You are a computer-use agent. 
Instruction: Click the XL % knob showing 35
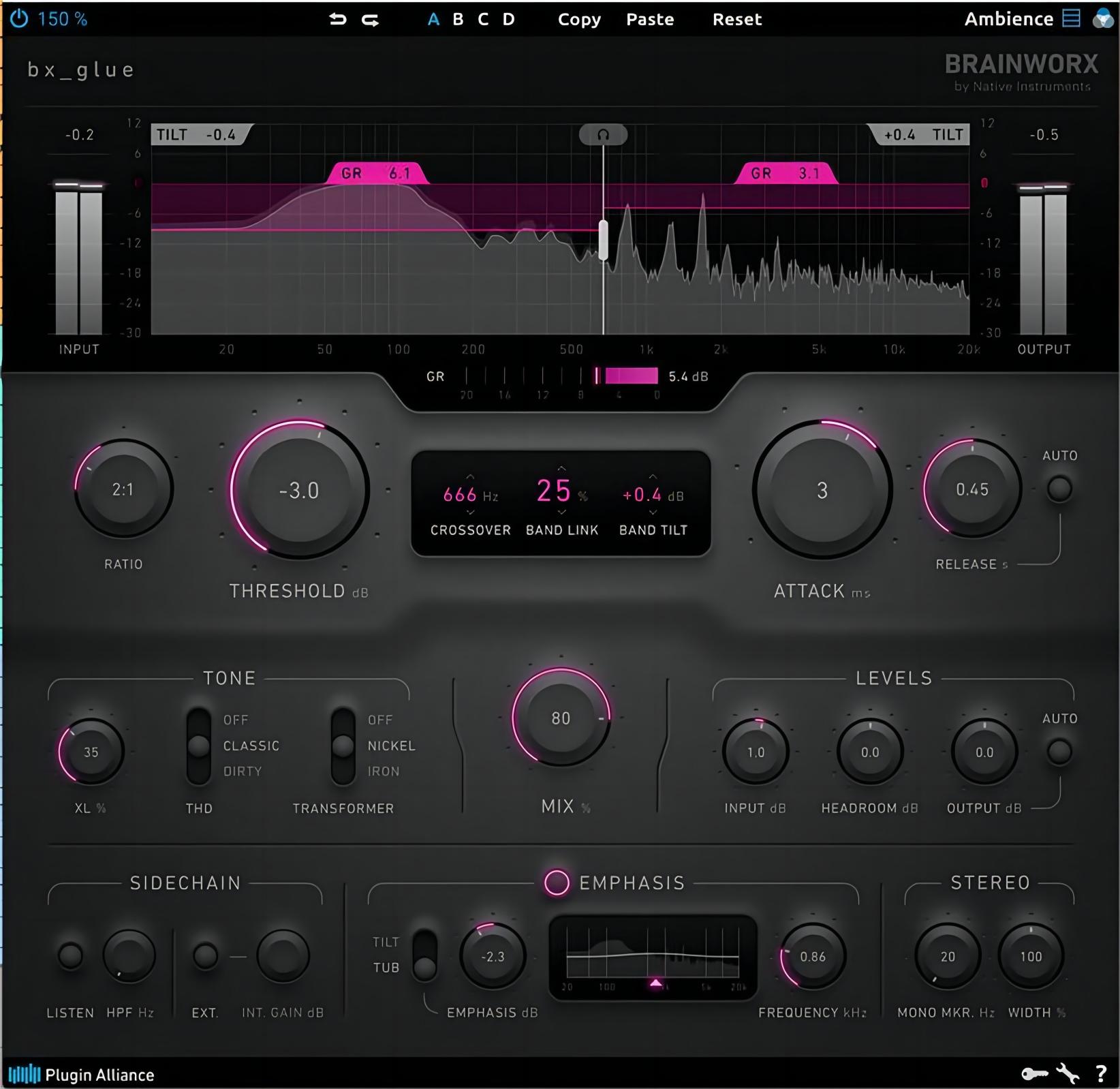pyautogui.click(x=91, y=752)
